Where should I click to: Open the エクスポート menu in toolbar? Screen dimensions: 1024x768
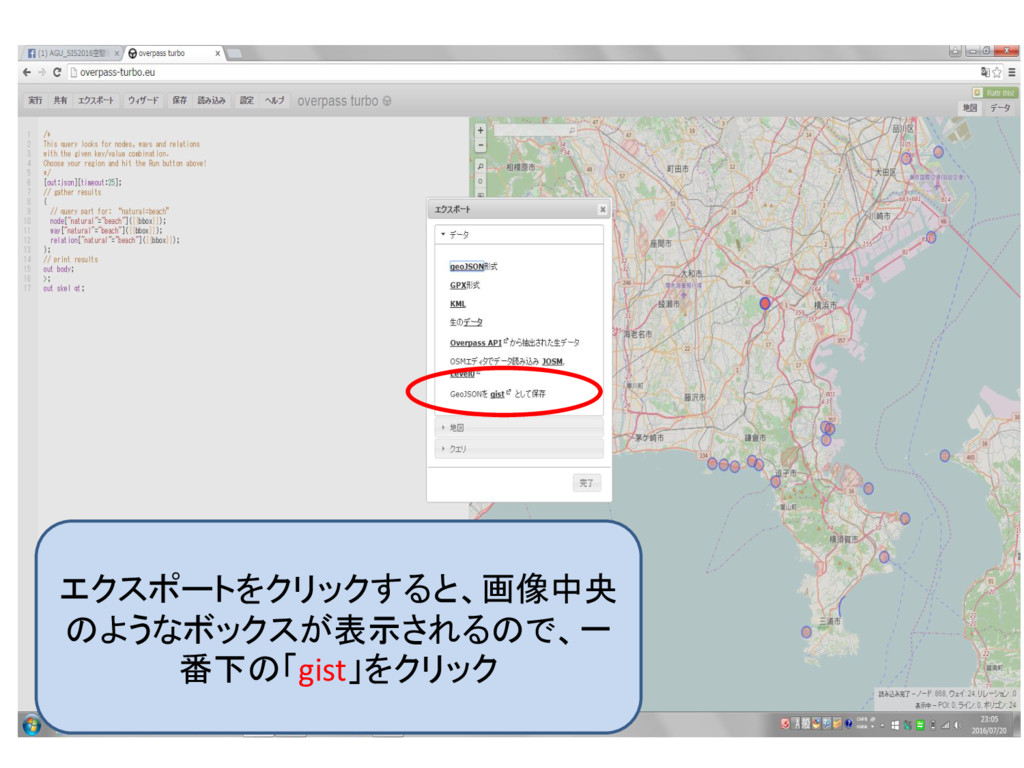97,101
